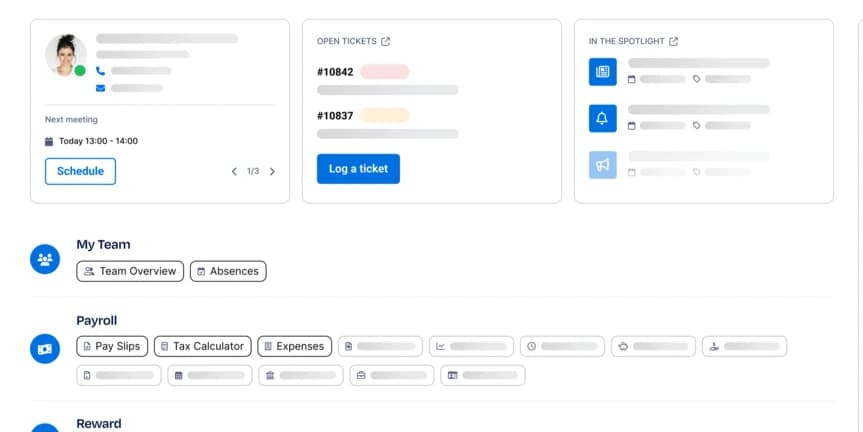Go to the previous meeting with the left chevron
The width and height of the screenshot is (863, 432).
234,172
